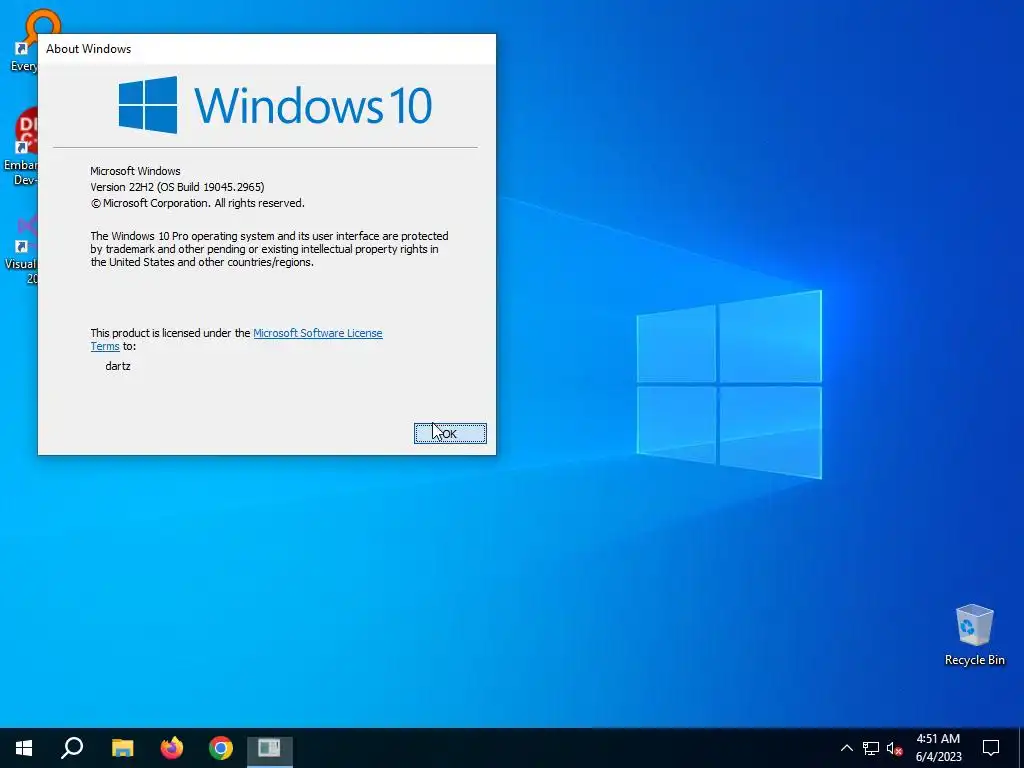
Task: Select the Embarcadero Dev-C++ desktop shortcut
Action: point(21,146)
